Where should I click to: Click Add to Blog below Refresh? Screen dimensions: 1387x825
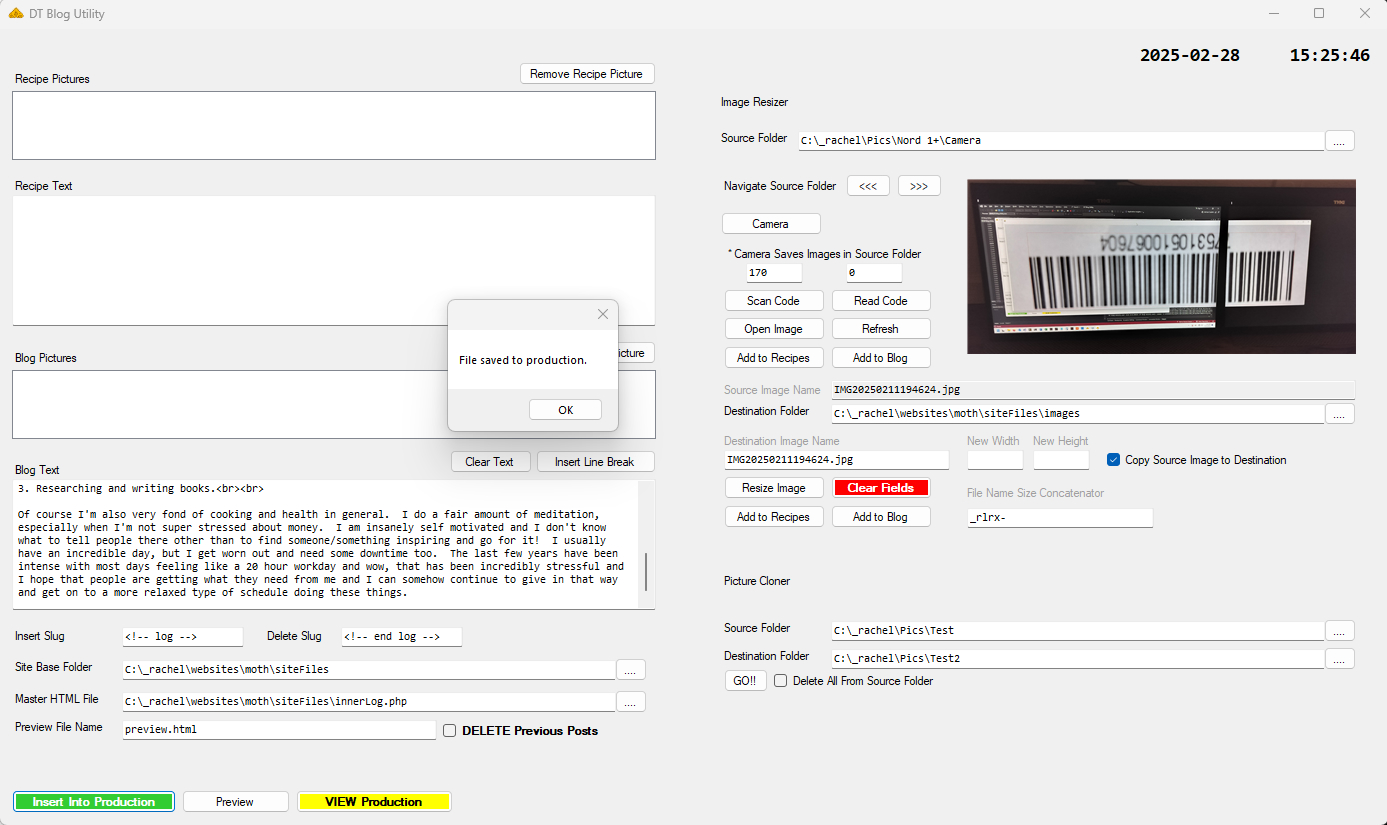coord(881,358)
